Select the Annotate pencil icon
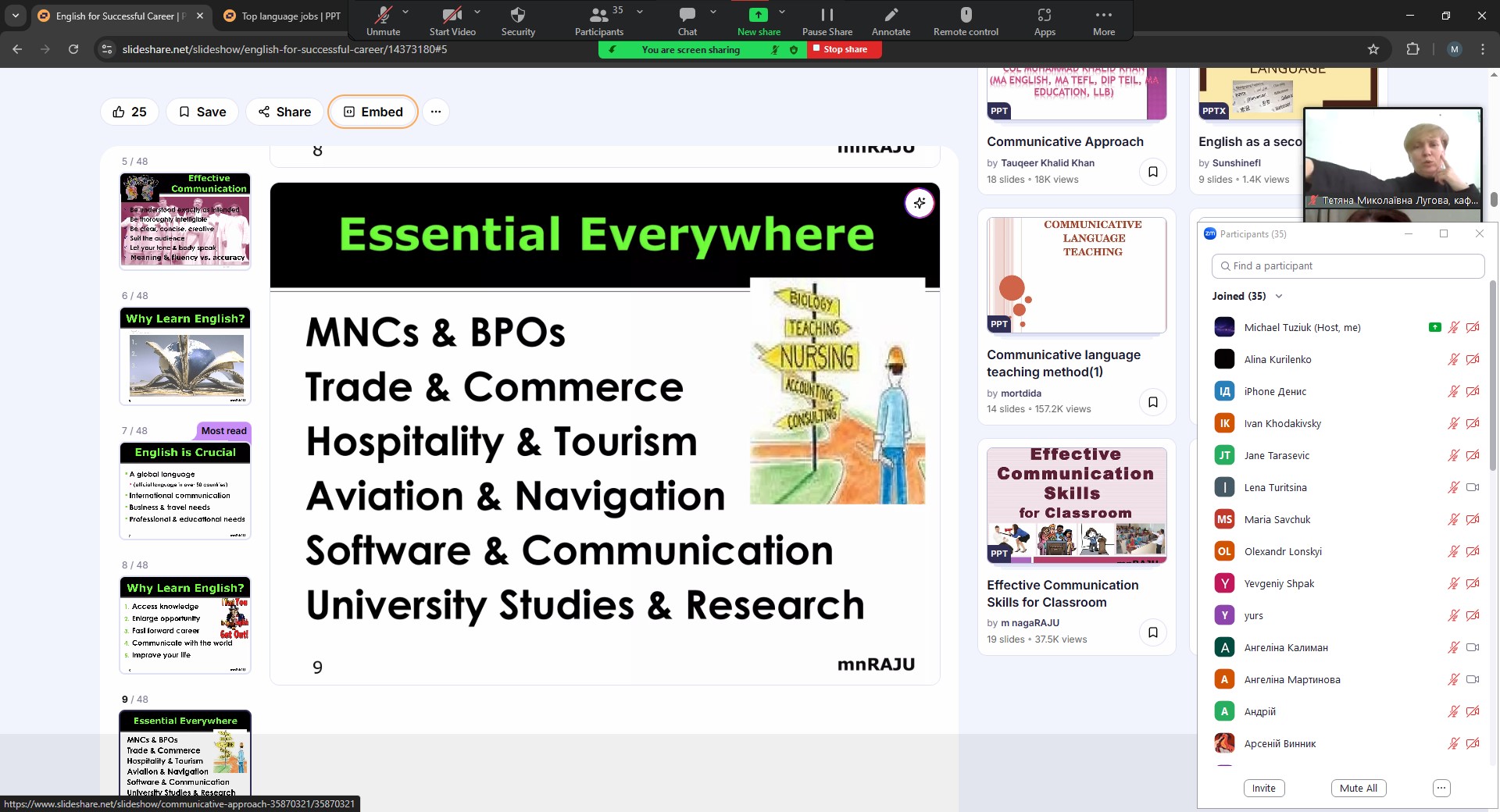The width and height of the screenshot is (1500, 812). click(x=891, y=15)
